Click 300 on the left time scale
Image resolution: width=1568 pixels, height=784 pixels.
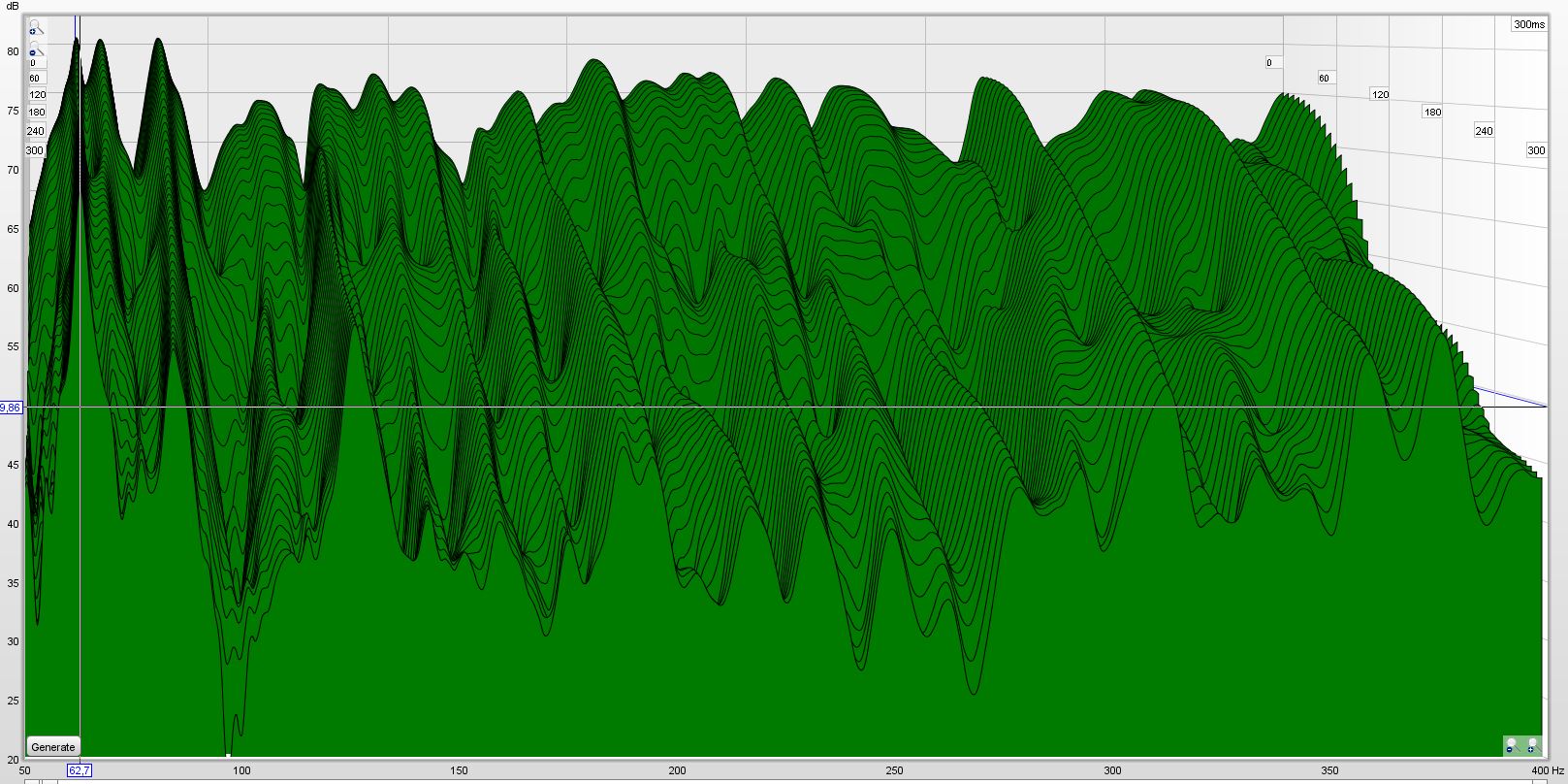tap(35, 151)
